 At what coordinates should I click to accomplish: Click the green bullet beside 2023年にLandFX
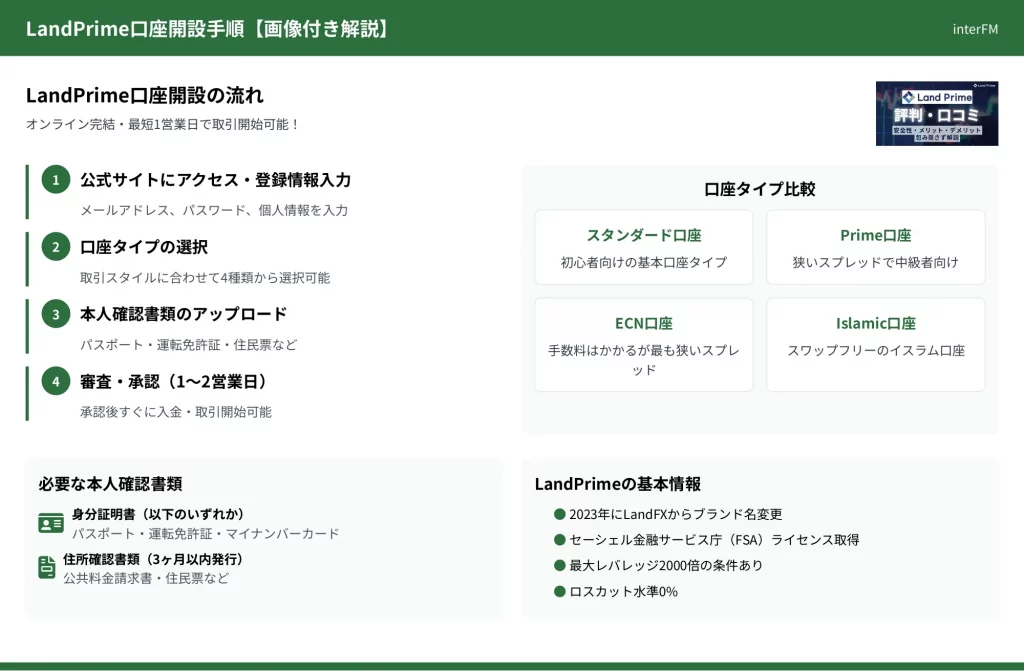(560, 513)
